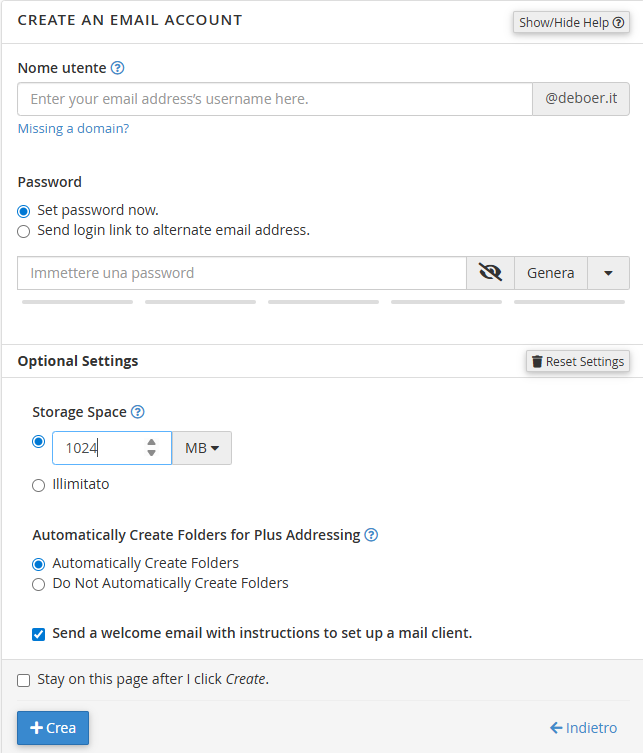Decrease storage space with down stepper arrow
Screen dimensions: 643x753
151,454
